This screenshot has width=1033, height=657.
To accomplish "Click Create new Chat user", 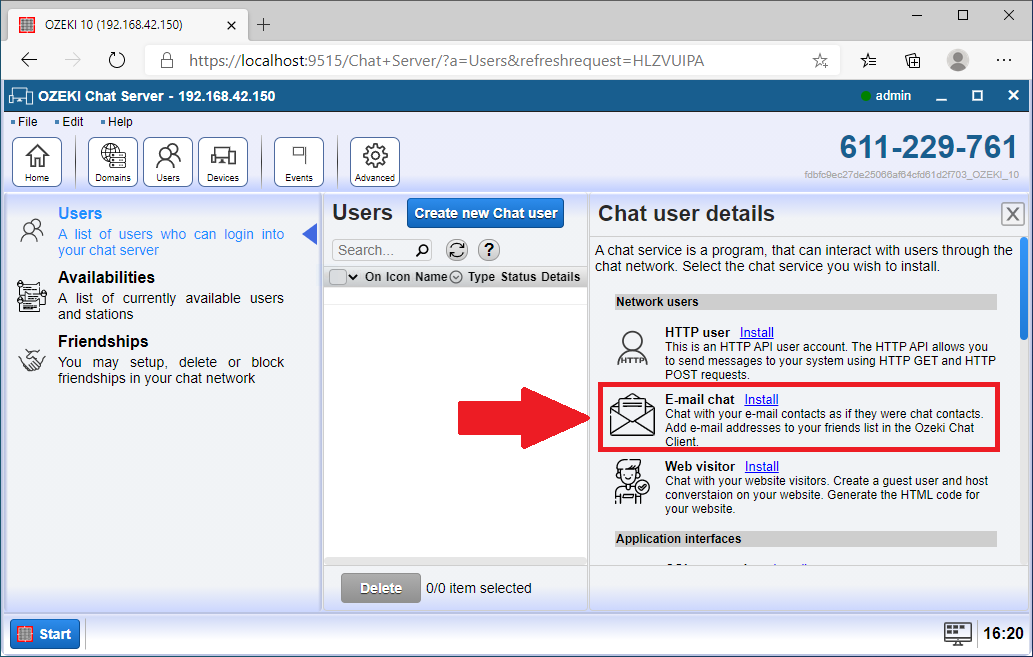I will coord(485,213).
